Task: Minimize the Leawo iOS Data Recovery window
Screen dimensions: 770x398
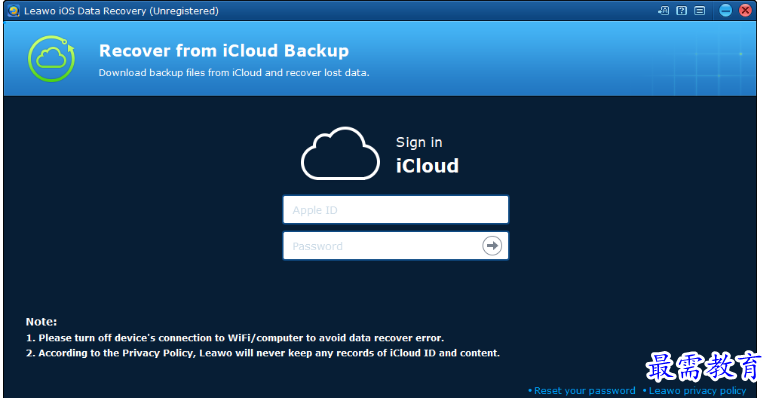Action: (x=725, y=10)
